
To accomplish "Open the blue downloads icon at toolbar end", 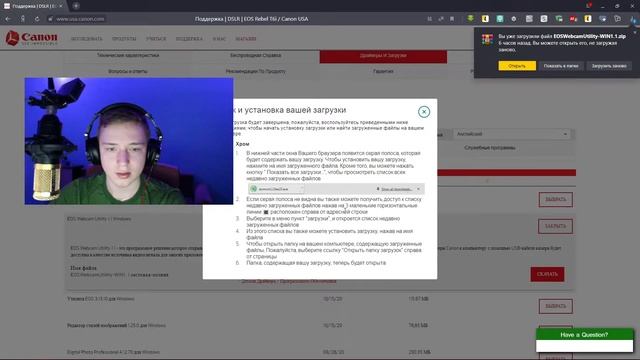I will 633,19.
